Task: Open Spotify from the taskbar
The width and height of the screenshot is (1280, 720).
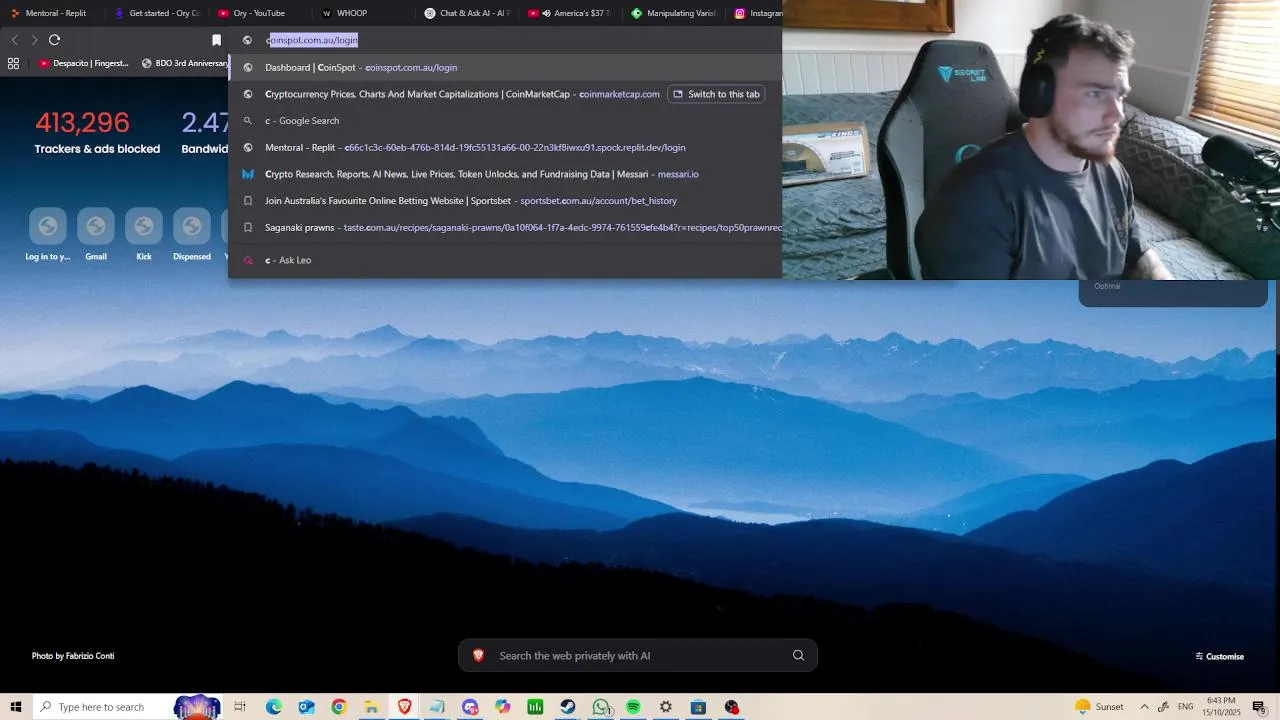Action: [633, 707]
